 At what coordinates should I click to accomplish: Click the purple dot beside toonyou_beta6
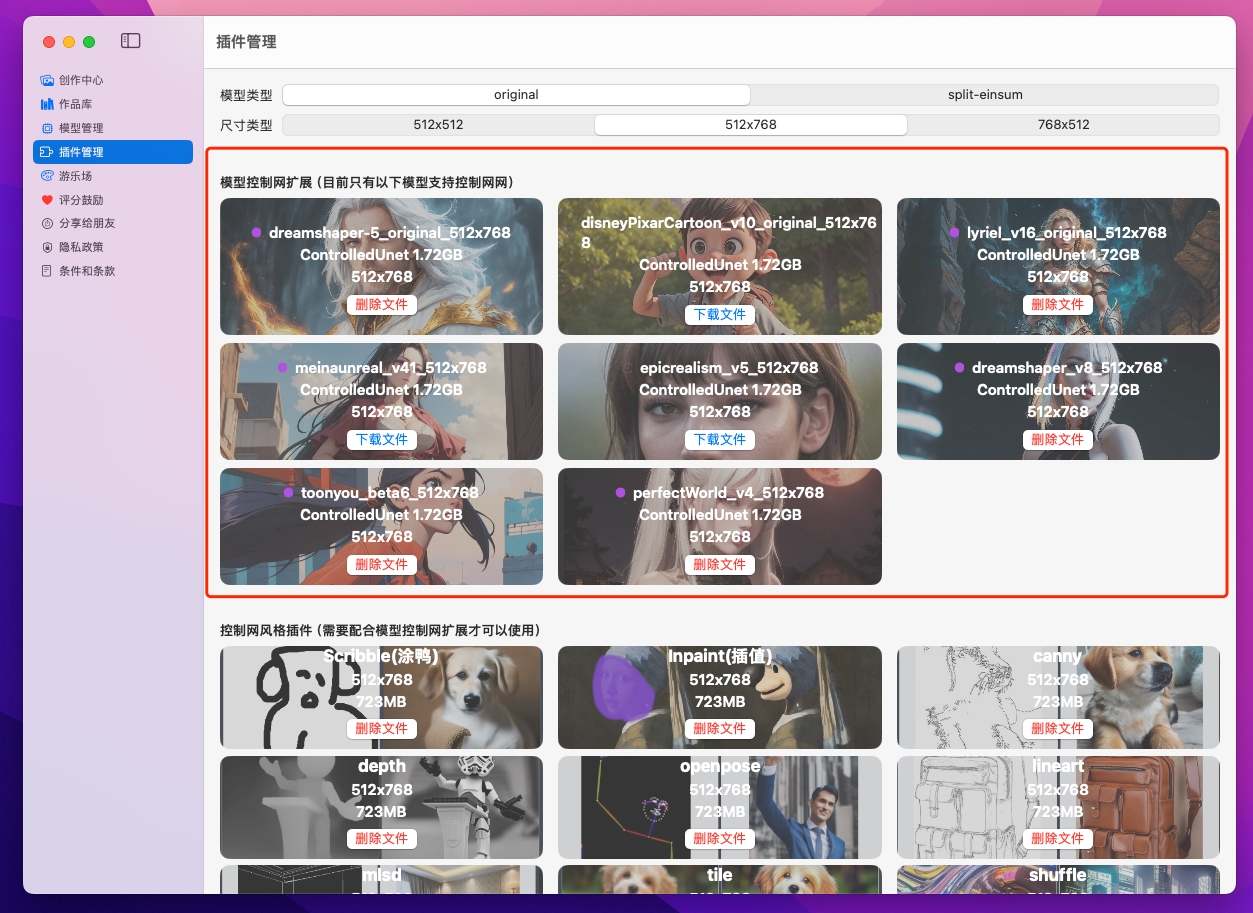(289, 493)
